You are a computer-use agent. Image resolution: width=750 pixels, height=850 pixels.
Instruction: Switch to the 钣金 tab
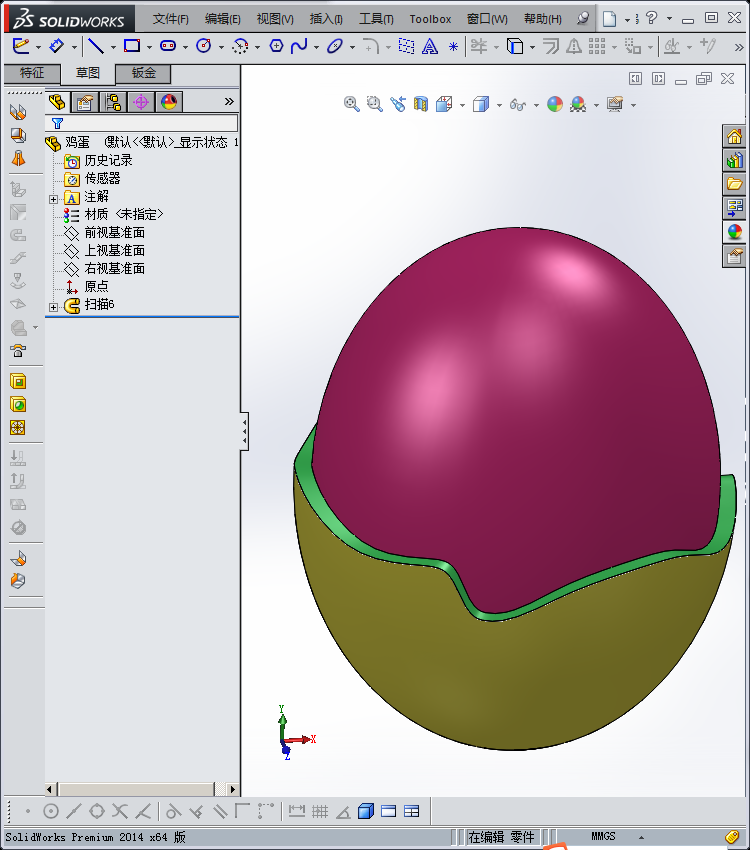click(x=144, y=73)
